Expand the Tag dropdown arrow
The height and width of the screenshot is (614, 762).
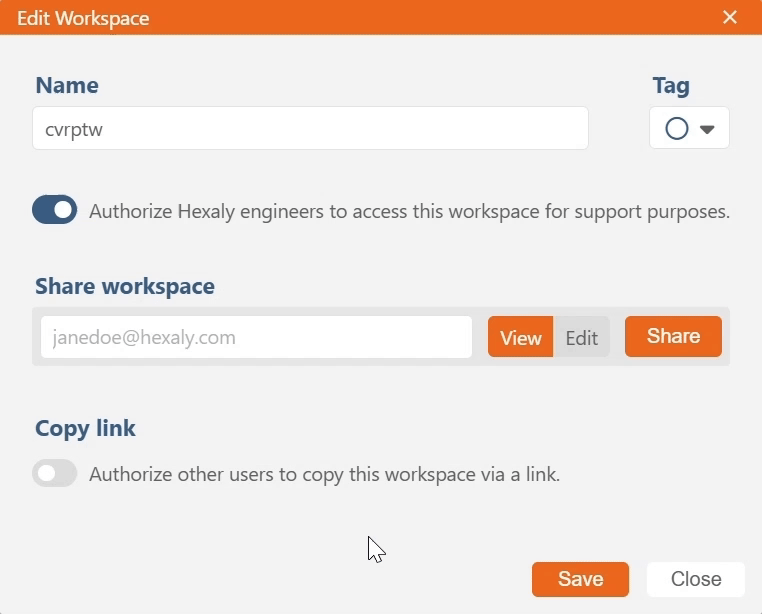pos(707,129)
